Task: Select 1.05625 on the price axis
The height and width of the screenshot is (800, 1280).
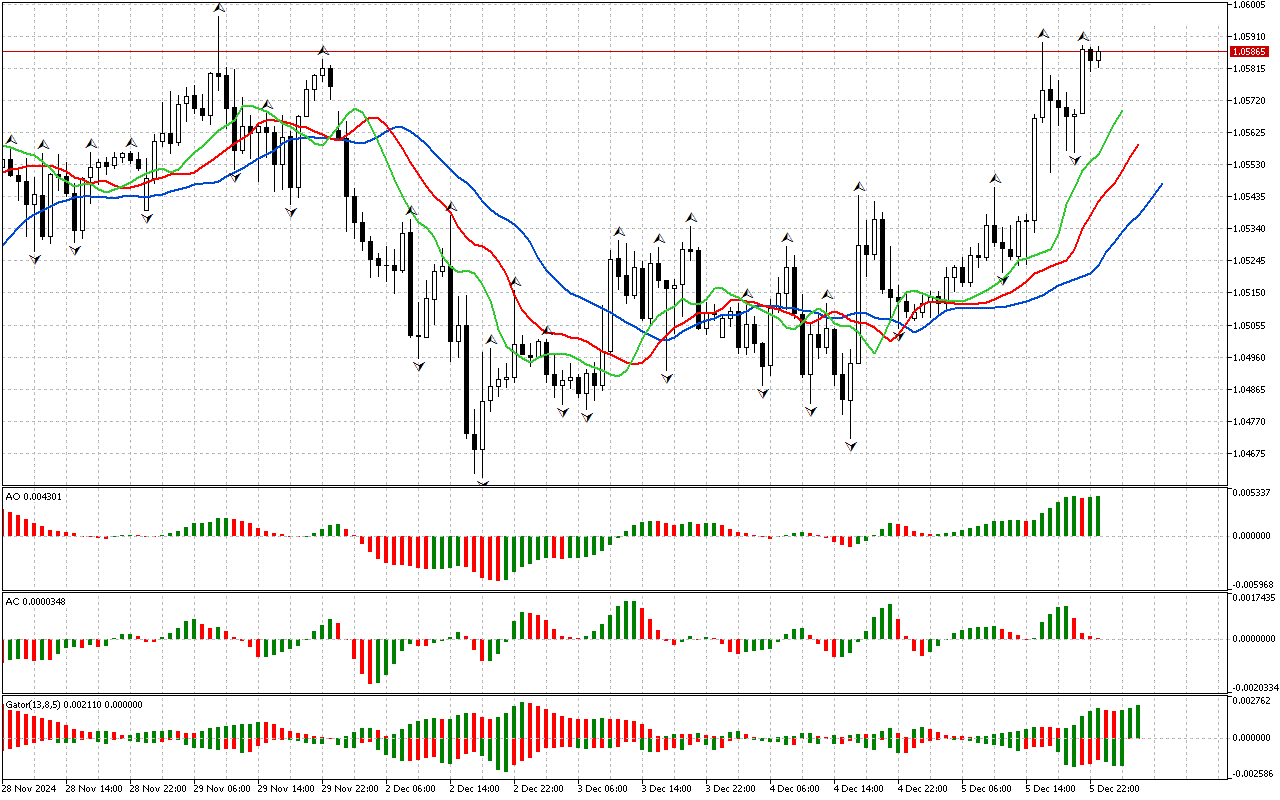Action: [1250, 133]
